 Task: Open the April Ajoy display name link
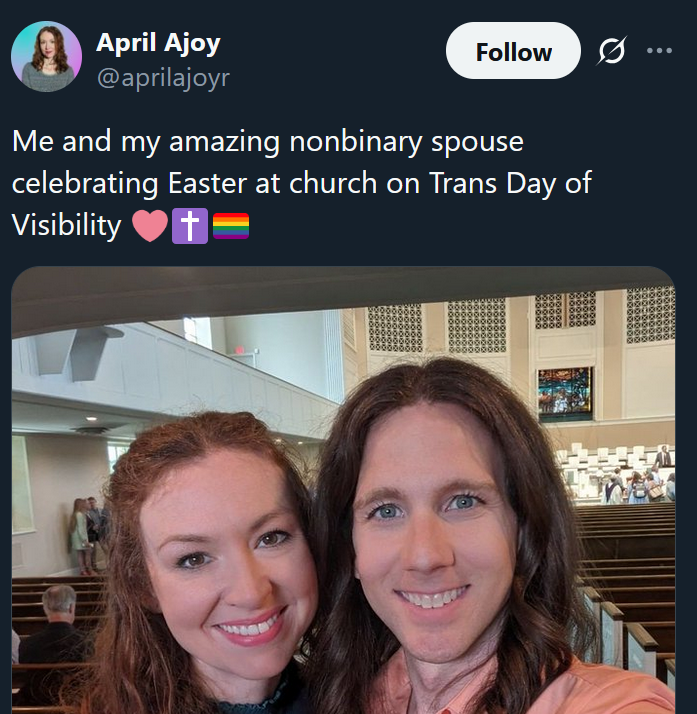click(158, 43)
